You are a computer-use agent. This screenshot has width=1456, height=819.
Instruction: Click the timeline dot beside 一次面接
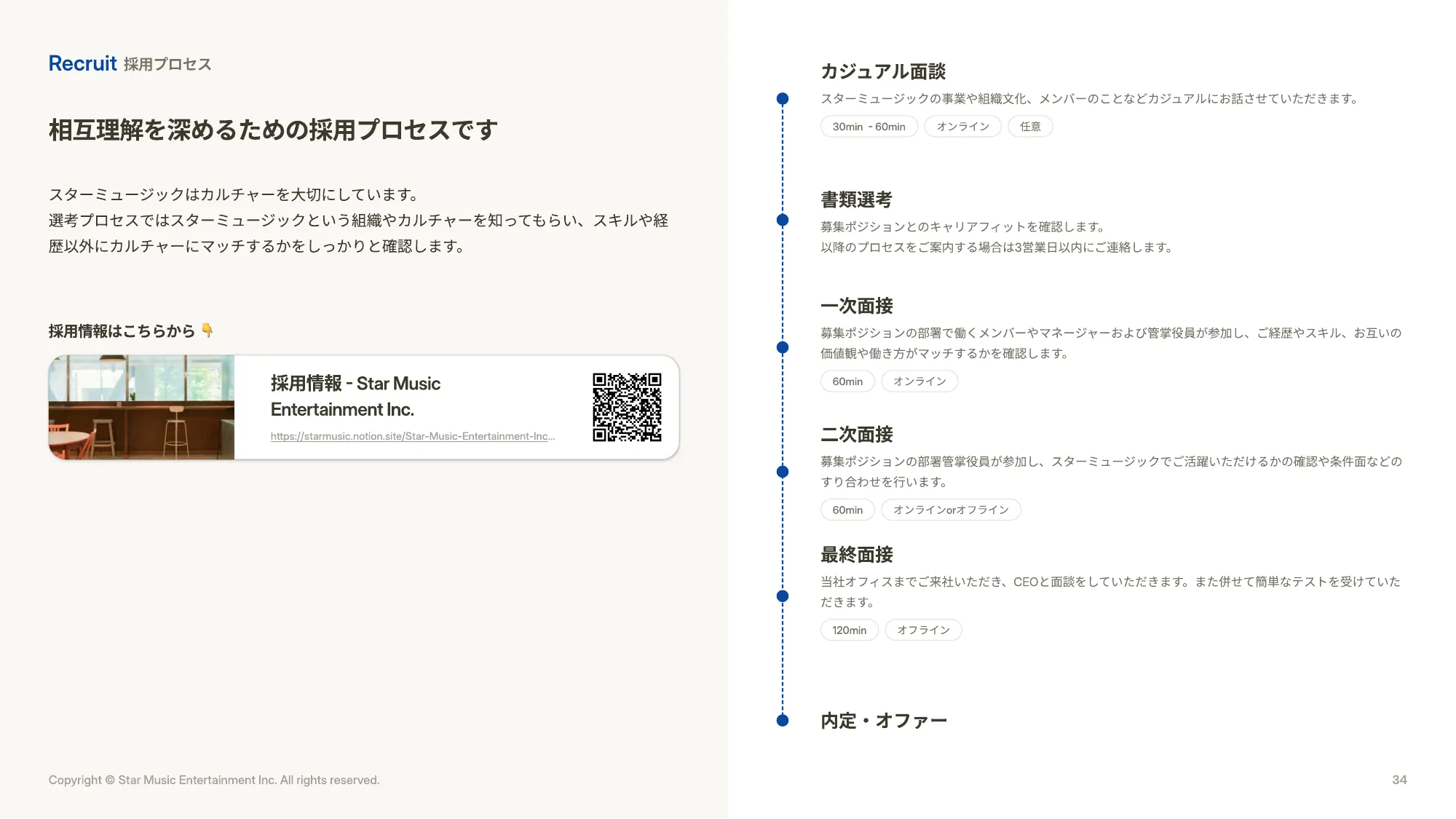point(783,347)
